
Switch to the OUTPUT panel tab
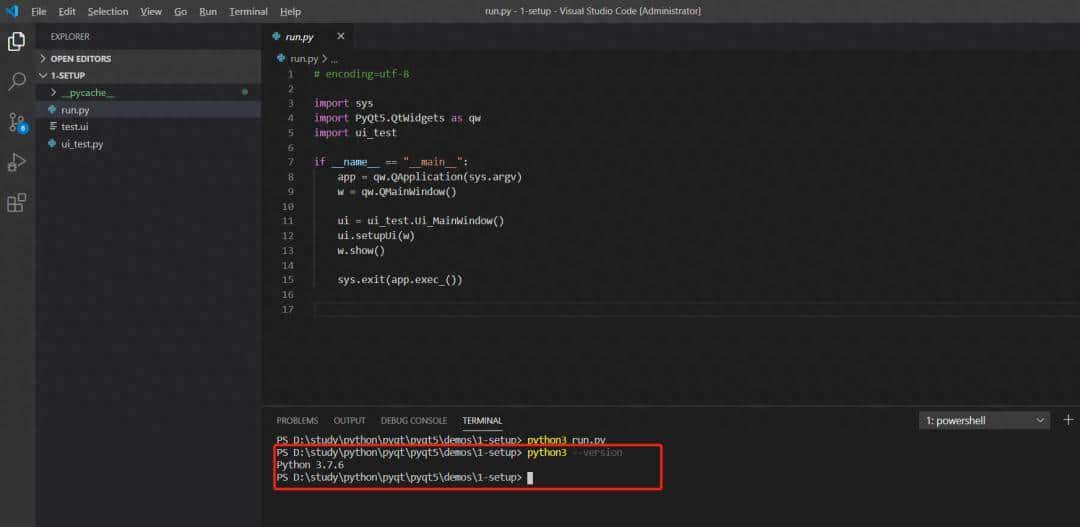coord(349,420)
